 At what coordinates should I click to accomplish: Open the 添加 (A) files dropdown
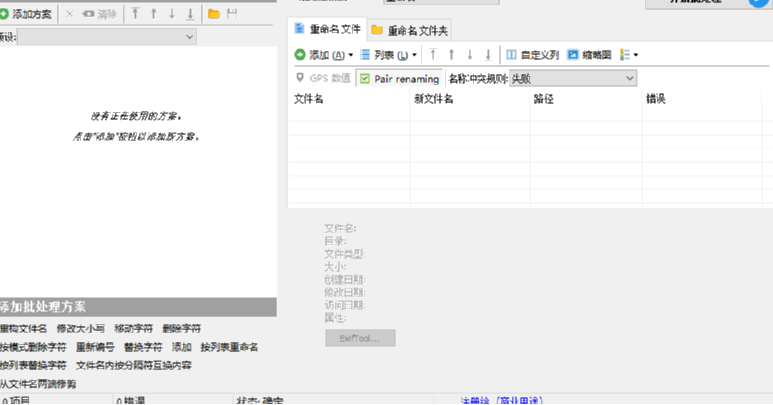[x=324, y=55]
